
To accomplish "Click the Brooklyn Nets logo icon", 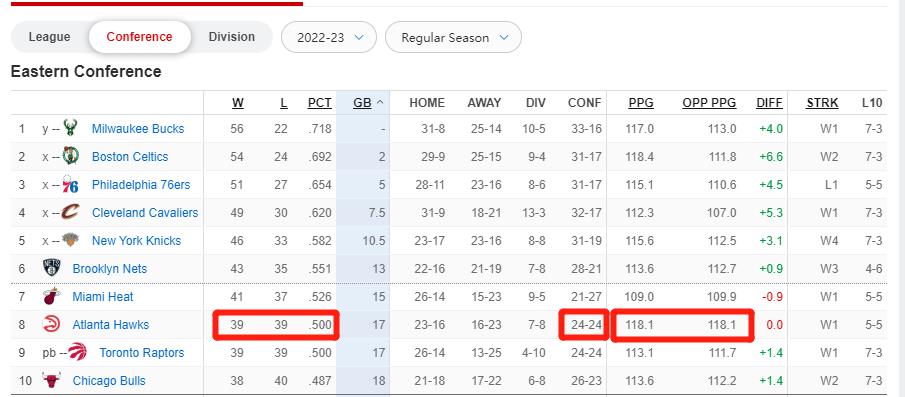I will [51, 268].
